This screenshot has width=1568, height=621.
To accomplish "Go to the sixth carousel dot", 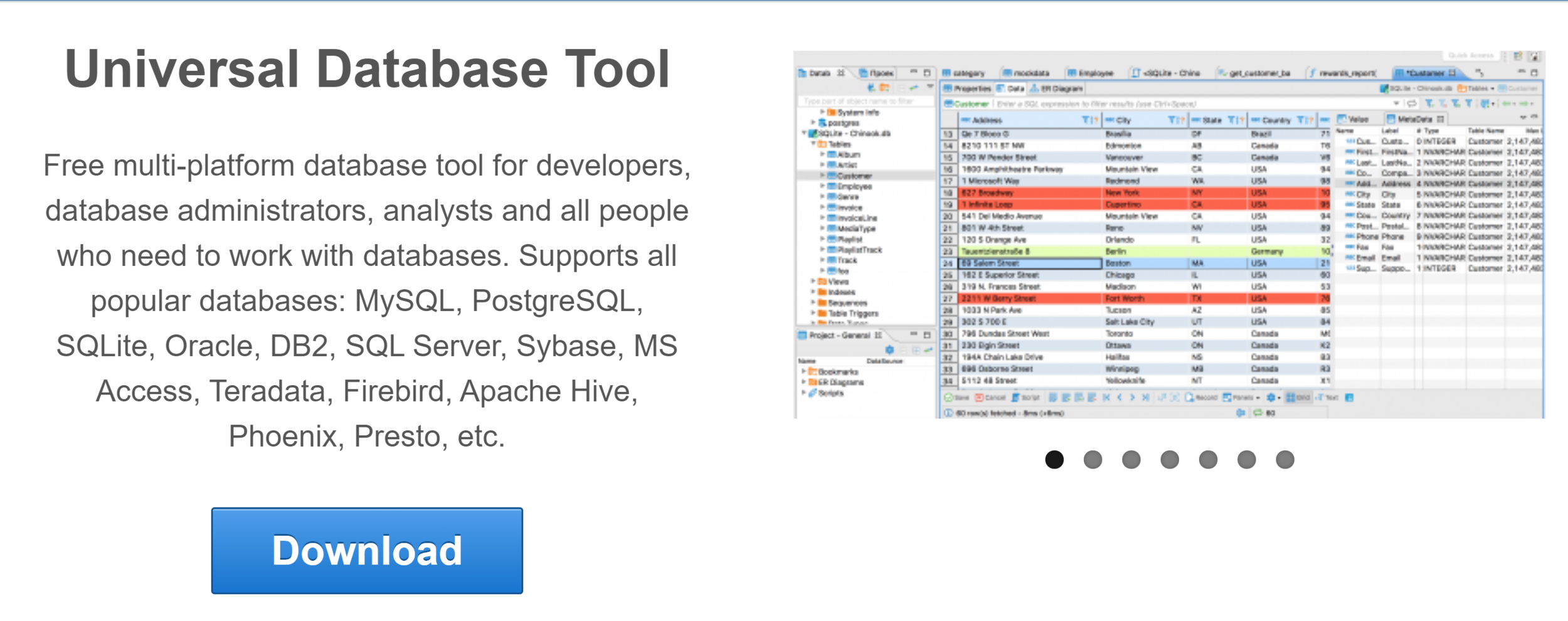I will (x=1247, y=460).
